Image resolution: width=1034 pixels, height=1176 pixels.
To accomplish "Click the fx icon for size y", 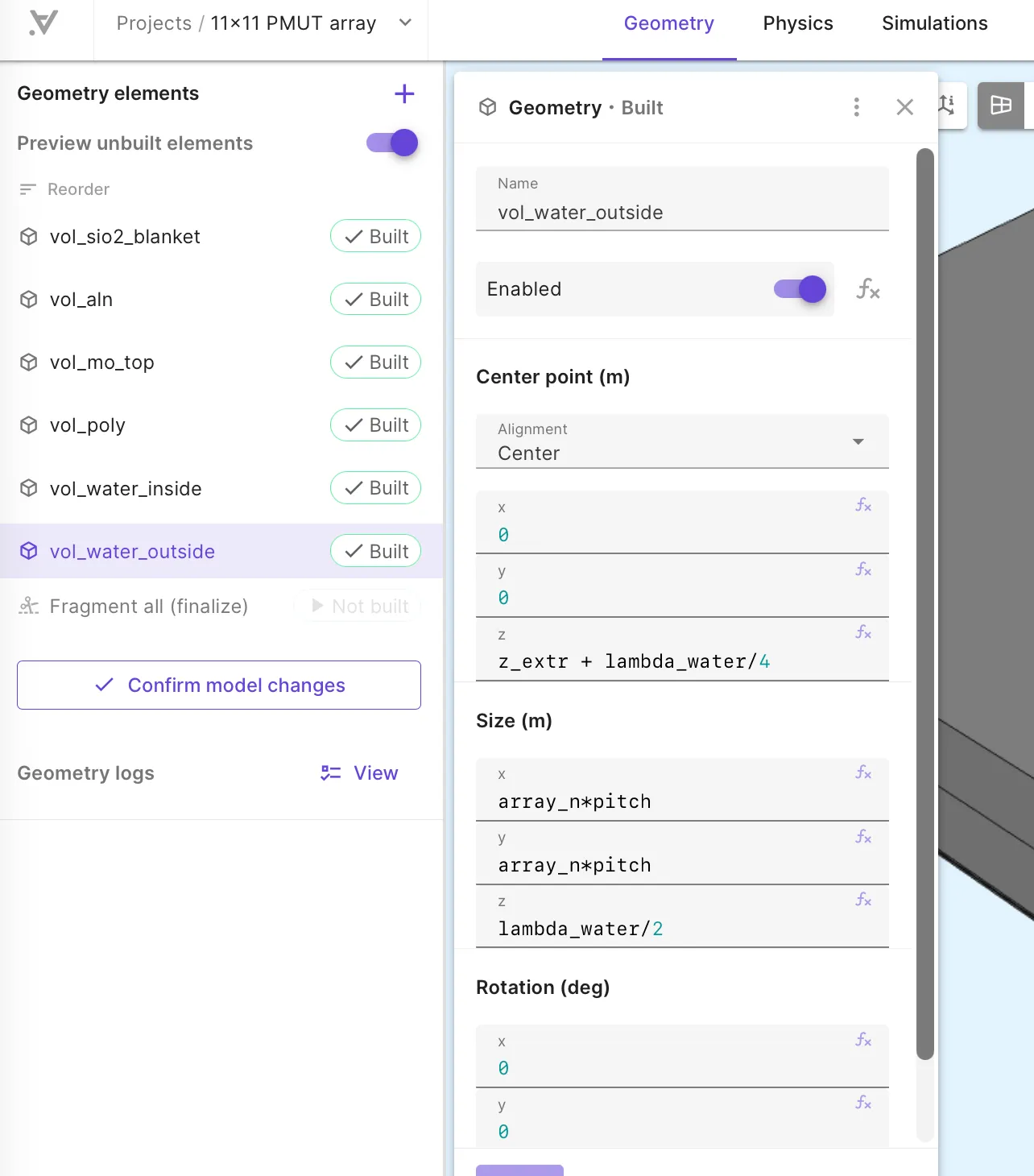I will (863, 837).
